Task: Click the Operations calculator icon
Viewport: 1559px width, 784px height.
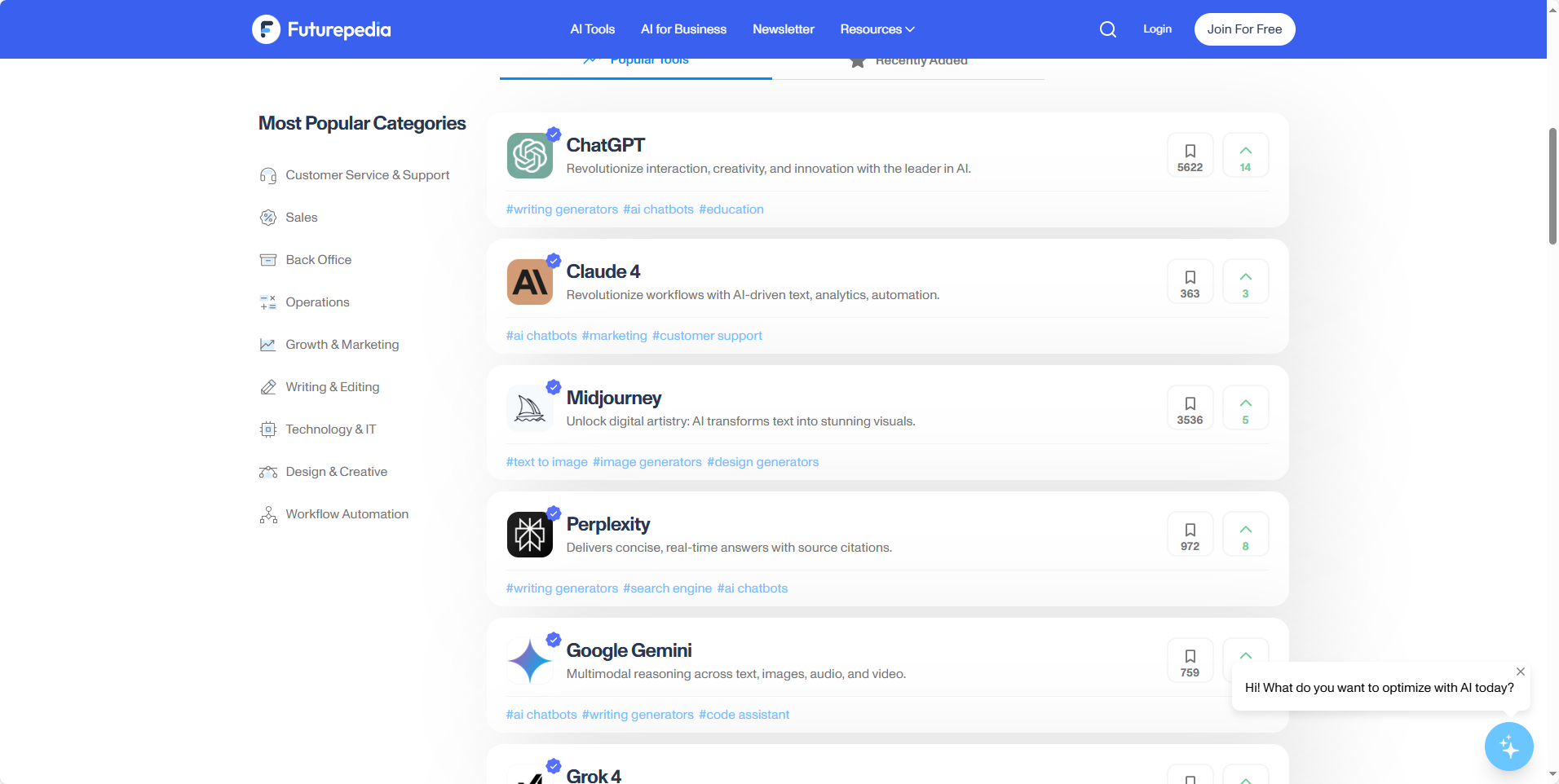Action: coord(268,302)
